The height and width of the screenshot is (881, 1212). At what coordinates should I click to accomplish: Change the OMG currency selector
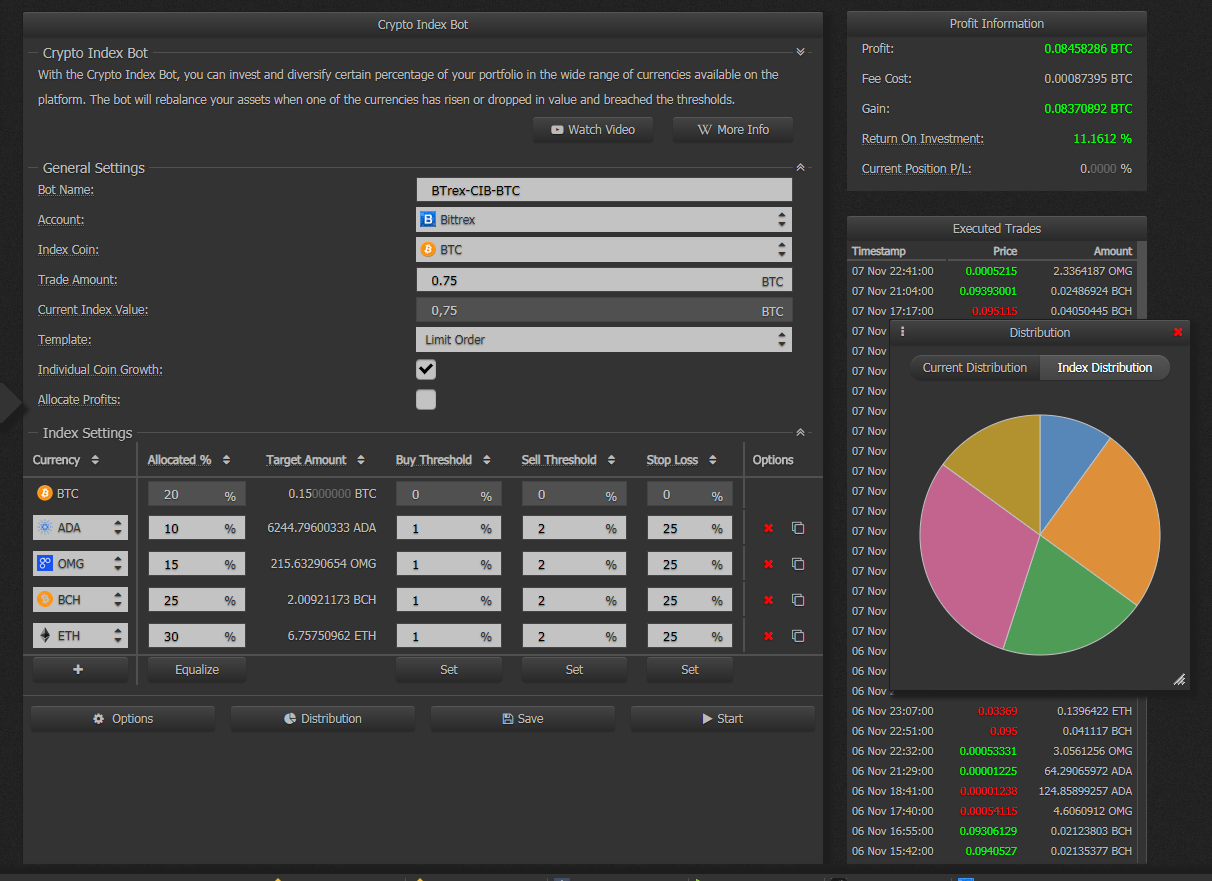80,564
